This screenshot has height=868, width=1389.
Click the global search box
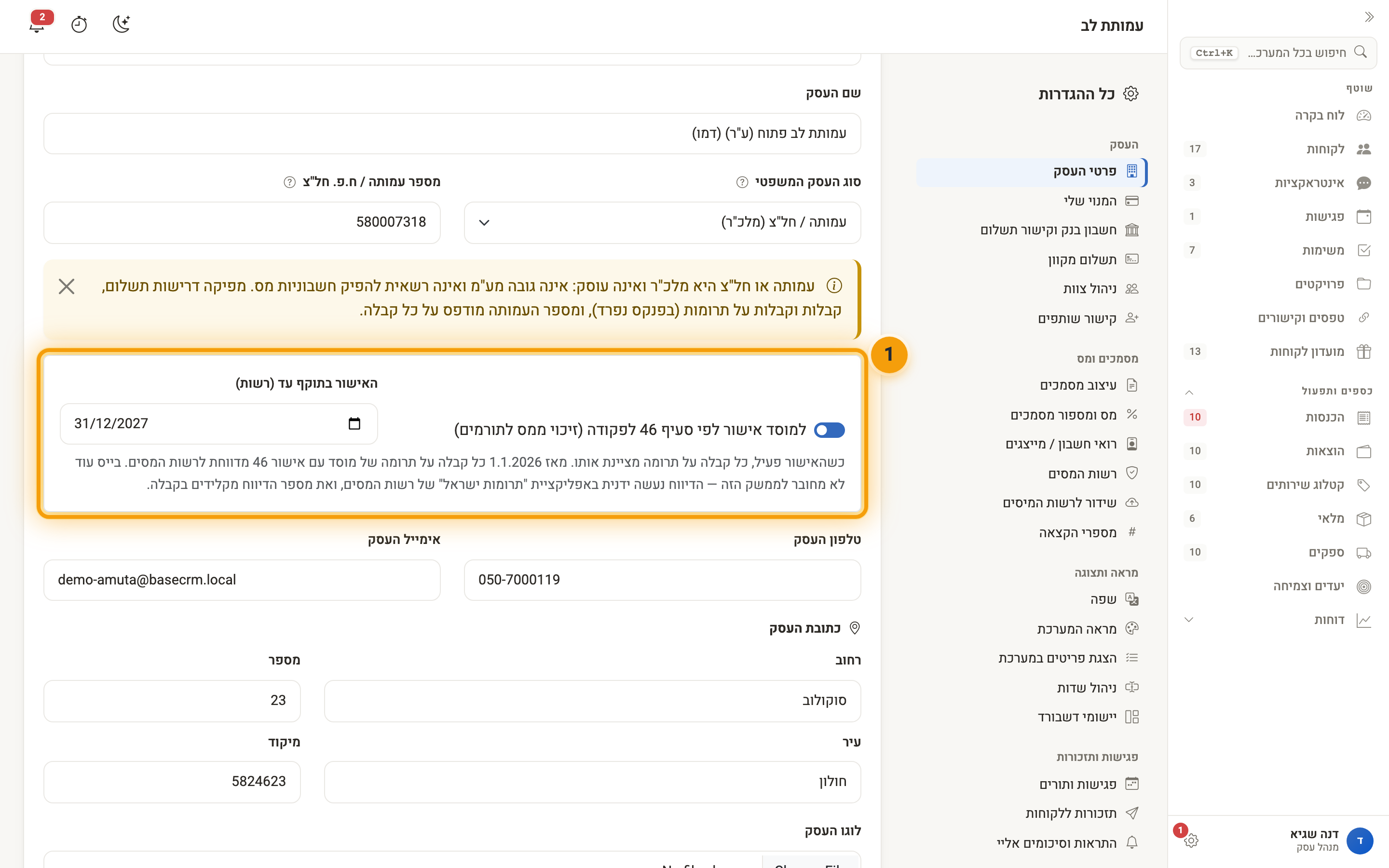[1278, 53]
